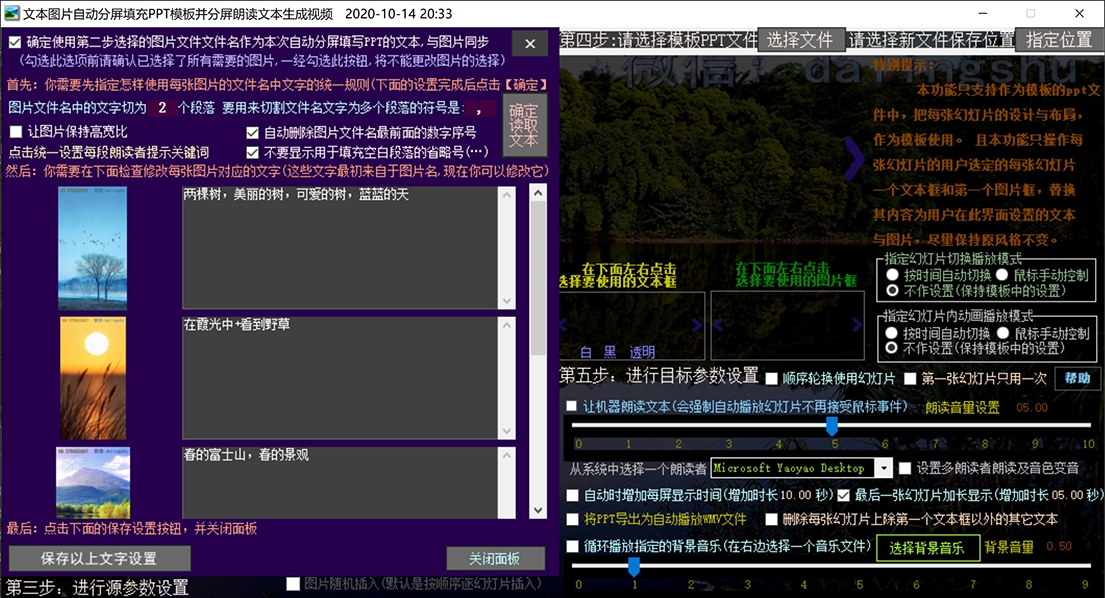Click the reading volume slider handle at 5

point(831,424)
